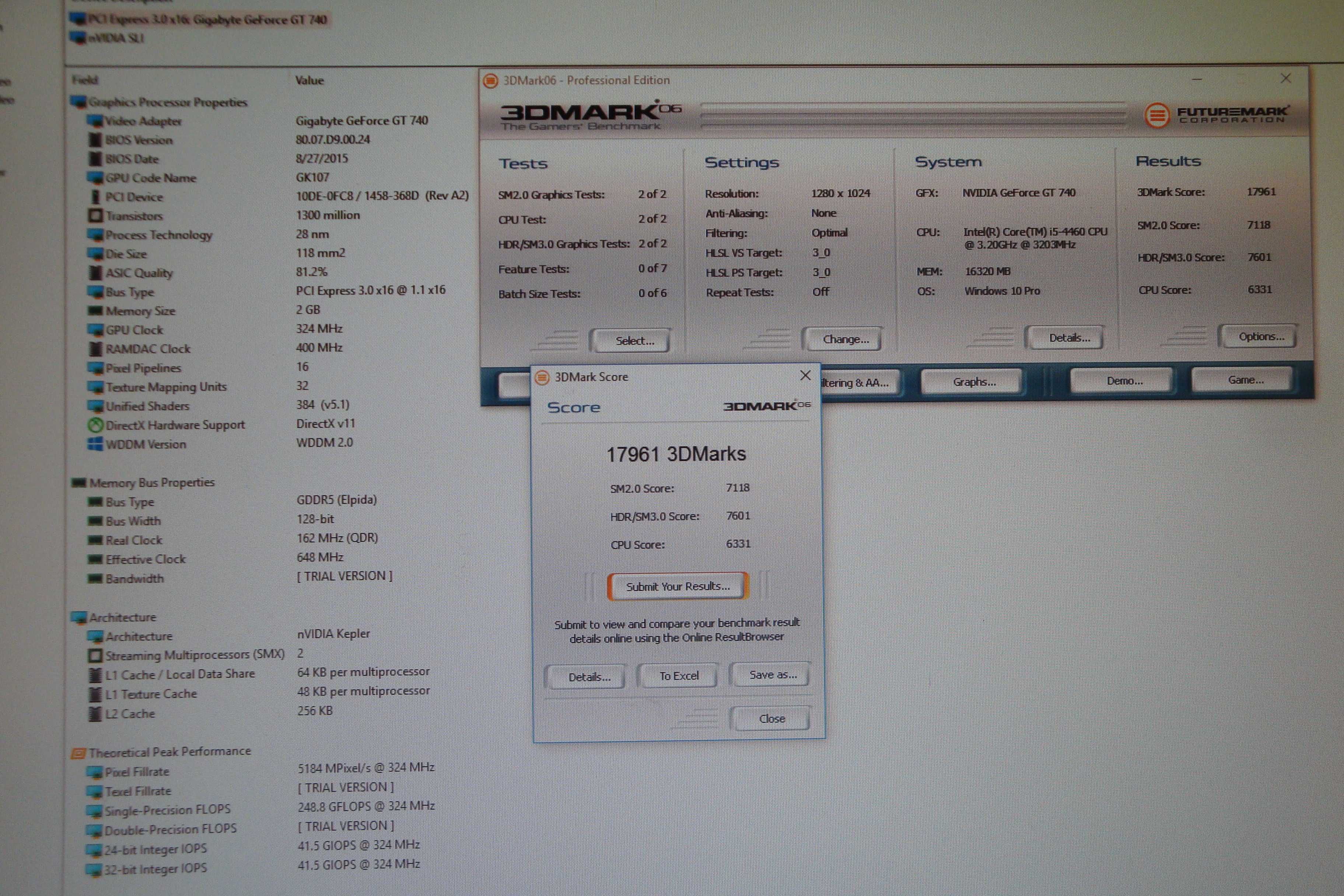The image size is (1344, 896).
Task: Click the 3DMark06 title bar logo icon
Action: click(x=490, y=81)
